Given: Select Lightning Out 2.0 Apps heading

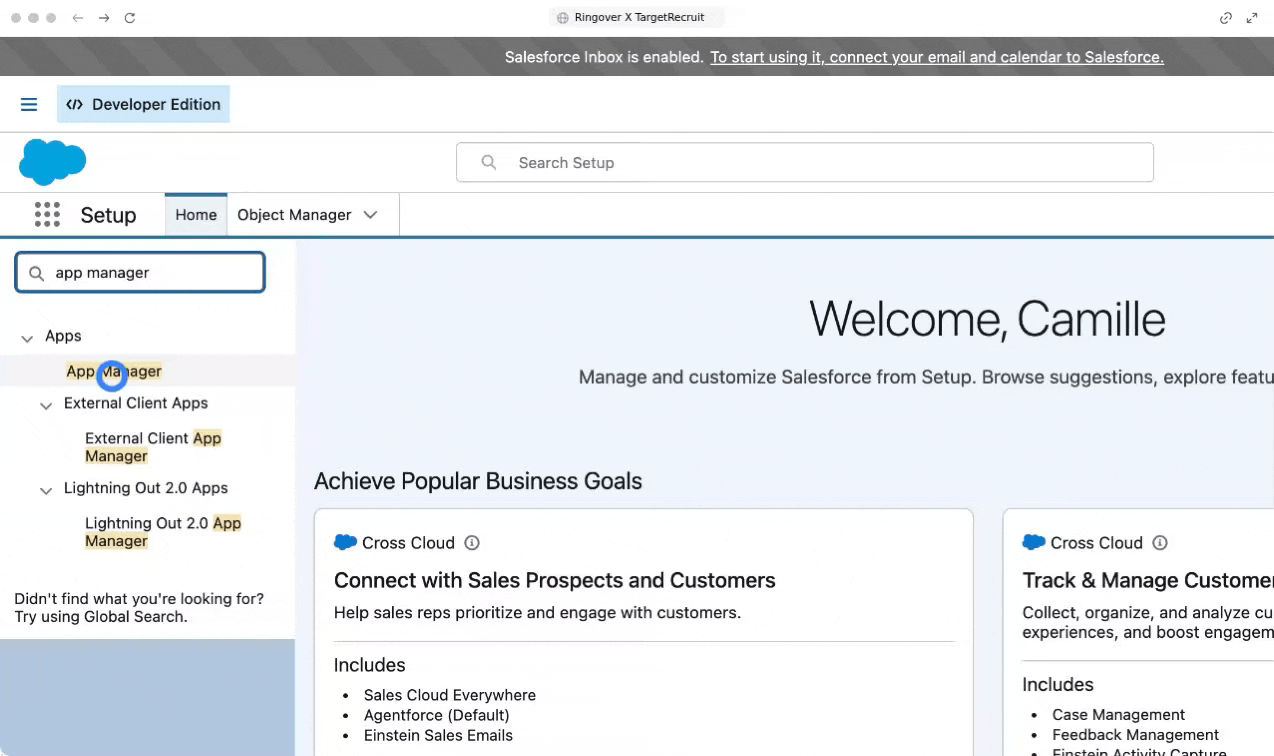Looking at the screenshot, I should click(x=146, y=488).
